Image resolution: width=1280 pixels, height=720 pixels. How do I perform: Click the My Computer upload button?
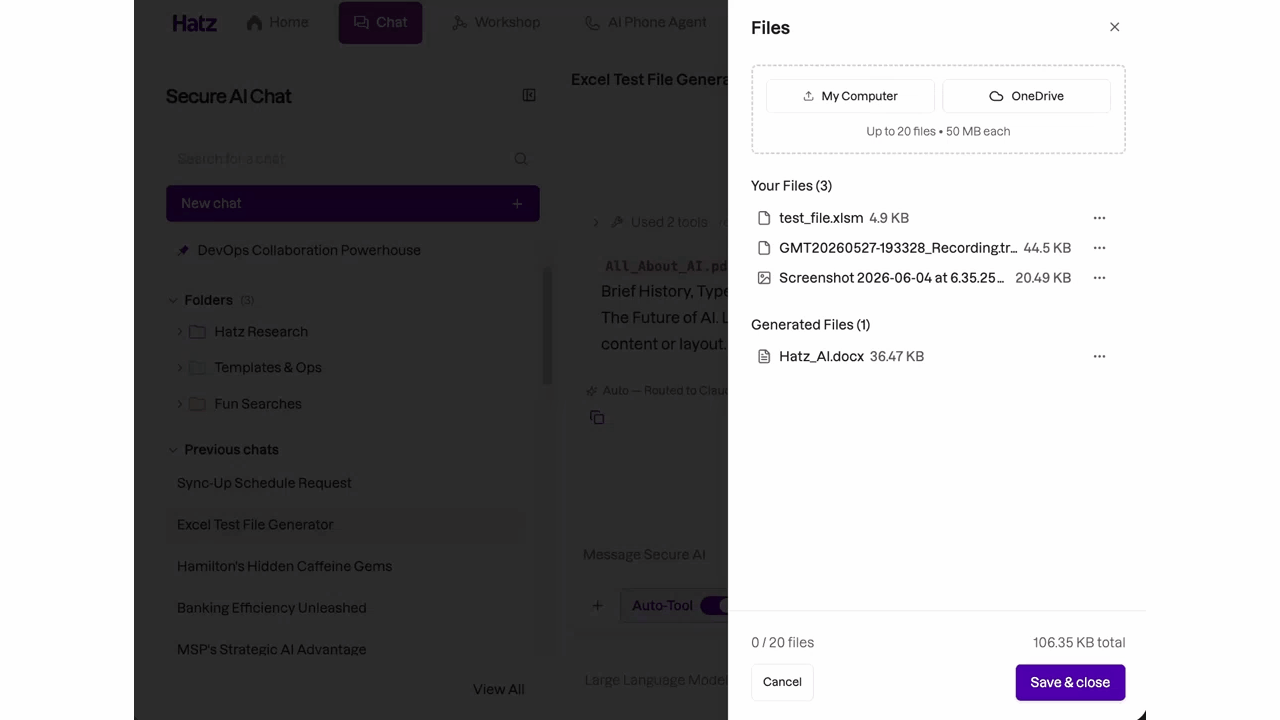pyautogui.click(x=850, y=96)
